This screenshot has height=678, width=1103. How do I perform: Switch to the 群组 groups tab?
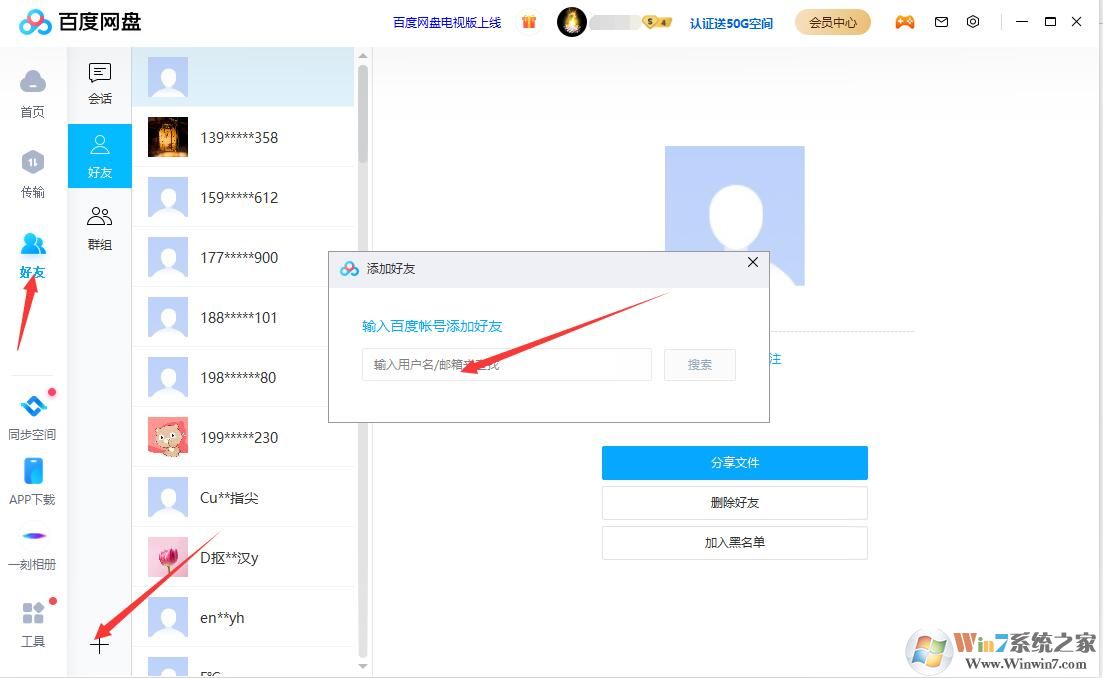pyautogui.click(x=99, y=228)
